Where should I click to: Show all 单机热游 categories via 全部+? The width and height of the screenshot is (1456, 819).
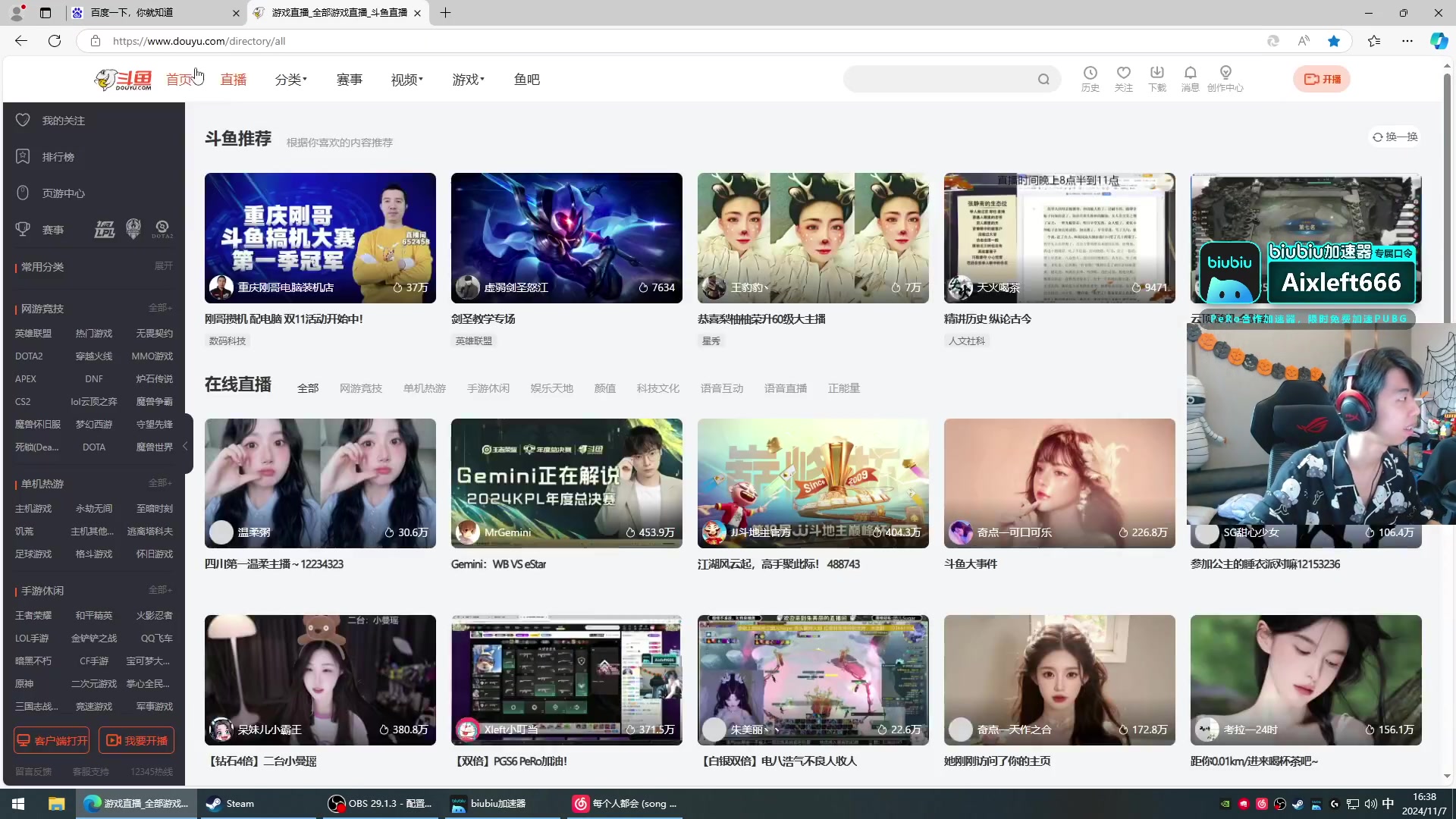click(x=161, y=483)
